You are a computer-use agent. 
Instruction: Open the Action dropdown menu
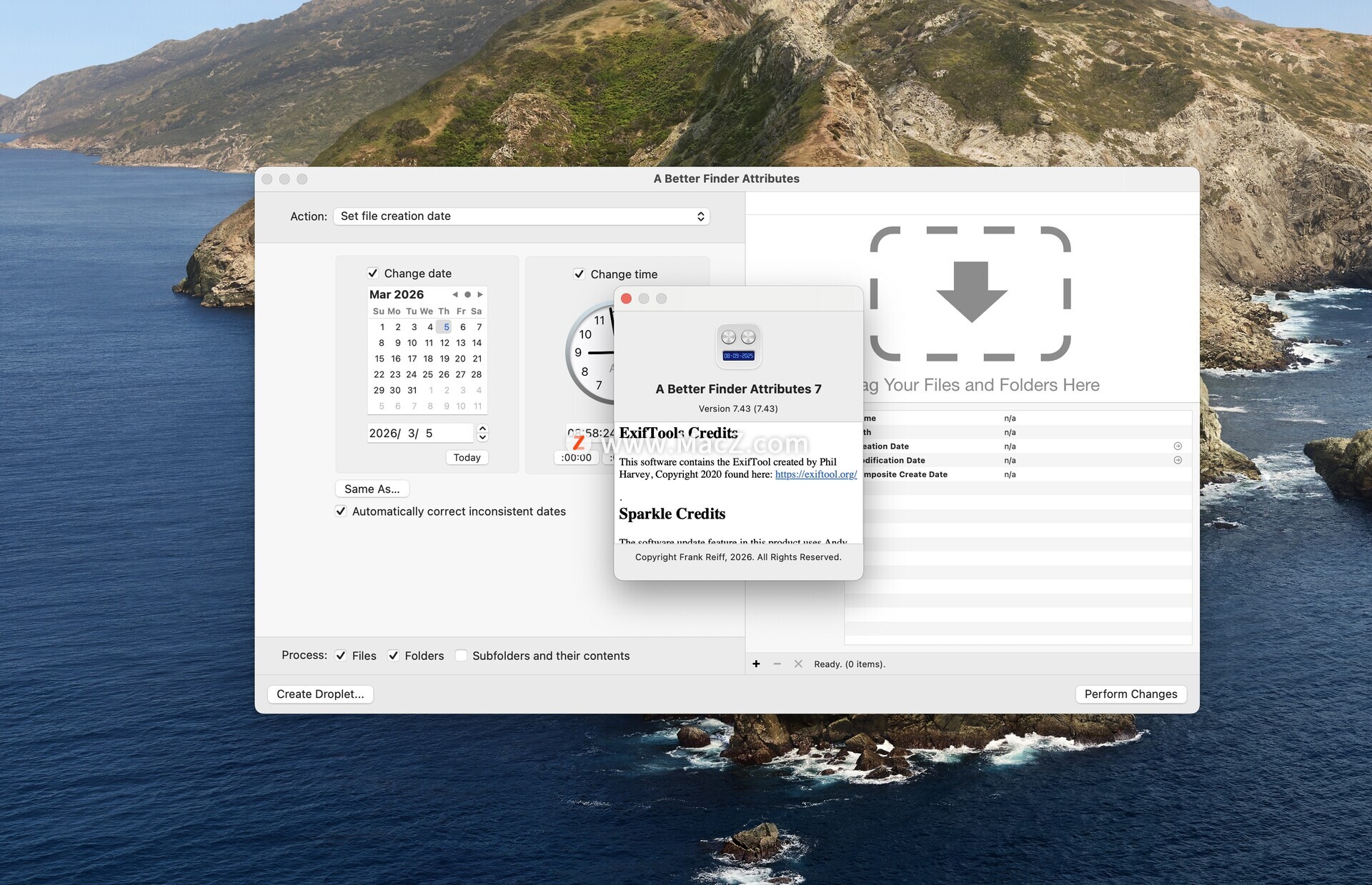pos(521,216)
